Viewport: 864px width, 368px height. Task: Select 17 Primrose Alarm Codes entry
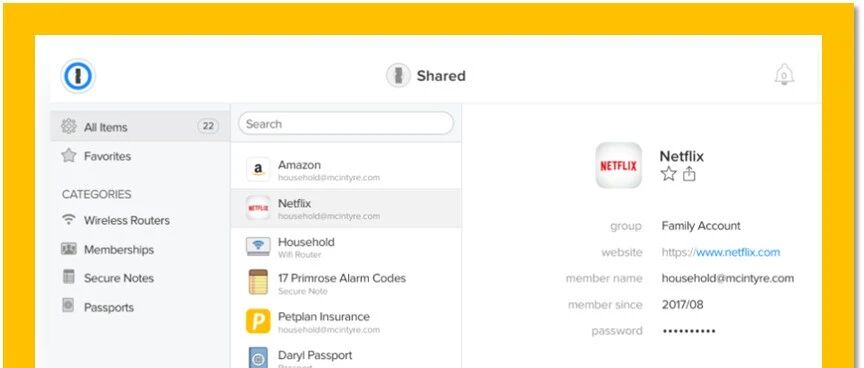346,283
